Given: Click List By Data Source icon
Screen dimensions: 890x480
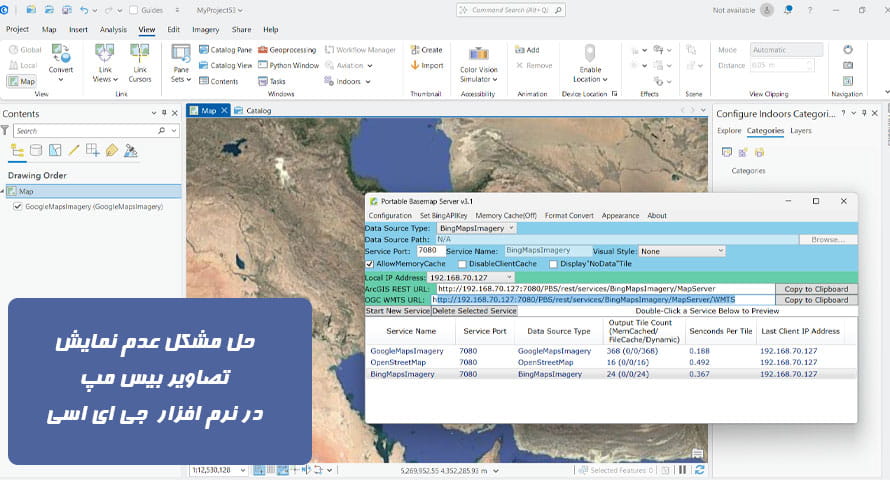Looking at the screenshot, I should click(x=36, y=150).
